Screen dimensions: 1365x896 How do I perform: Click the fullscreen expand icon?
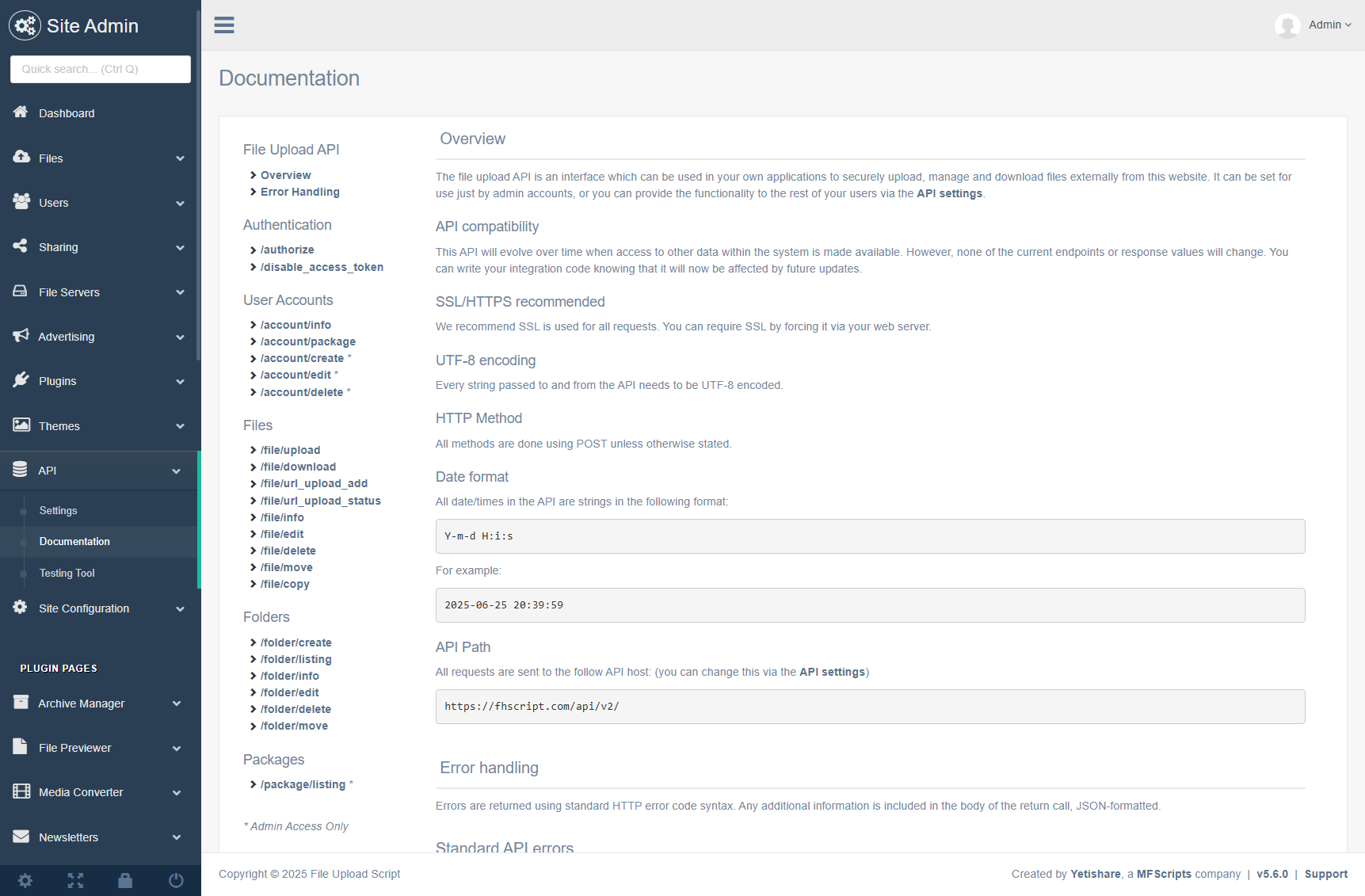coord(75,880)
